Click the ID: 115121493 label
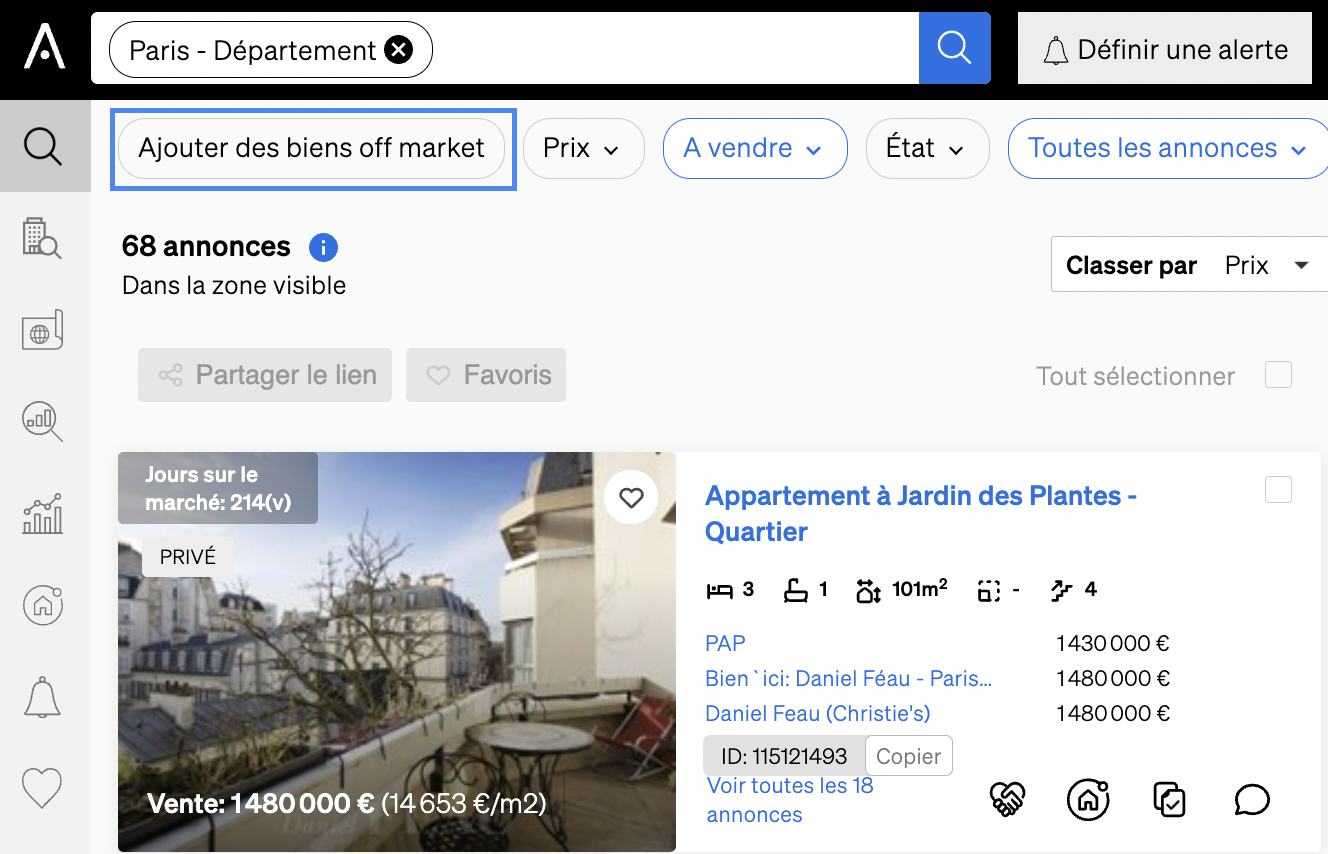The image size is (1328, 854). (784, 756)
